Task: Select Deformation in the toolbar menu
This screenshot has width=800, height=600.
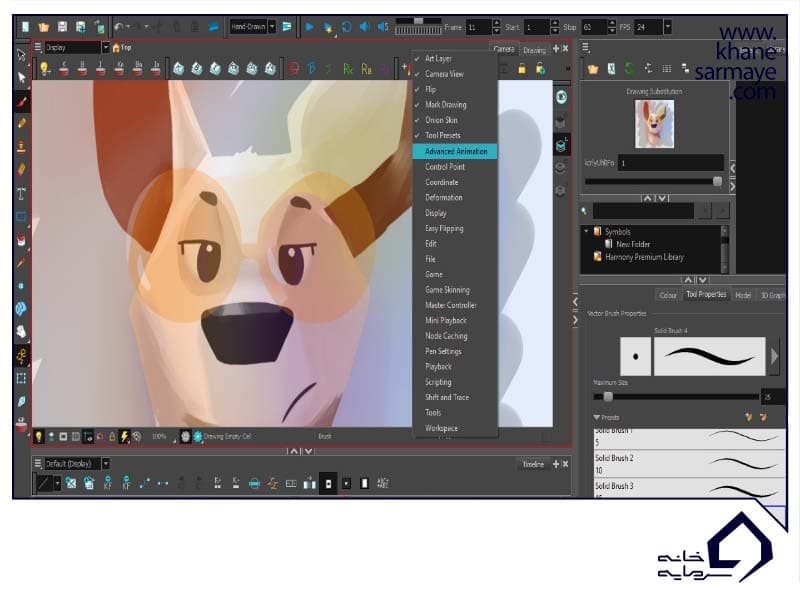Action: pos(455,197)
